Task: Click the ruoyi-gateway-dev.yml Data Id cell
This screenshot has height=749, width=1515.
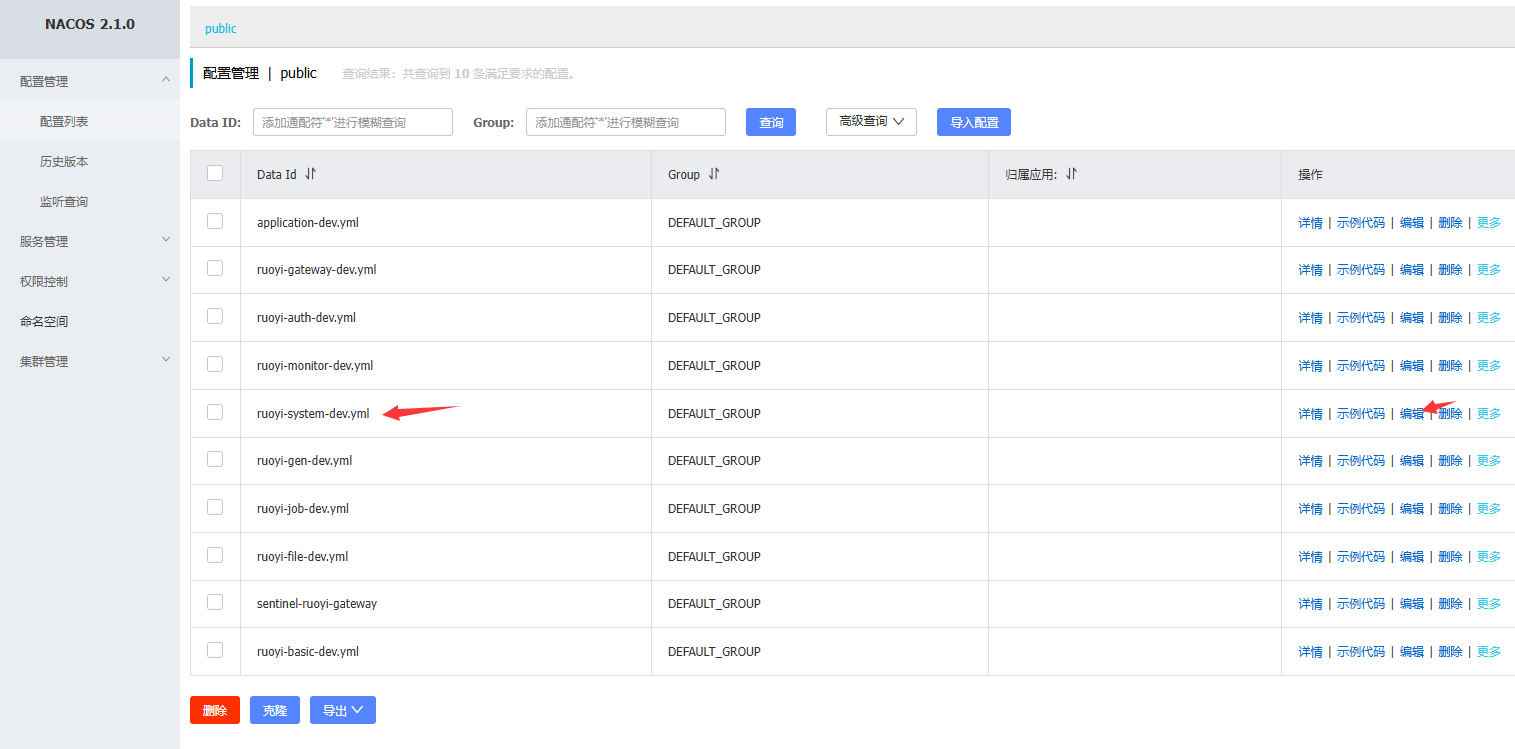Action: point(316,270)
